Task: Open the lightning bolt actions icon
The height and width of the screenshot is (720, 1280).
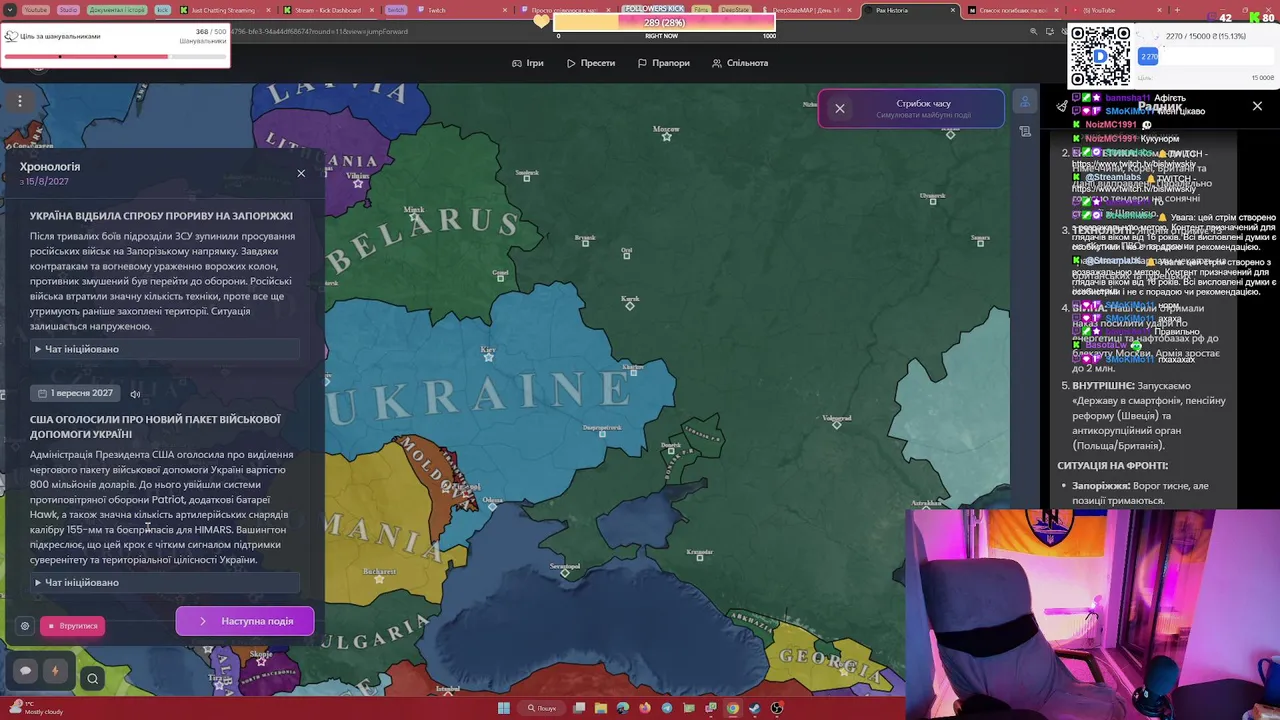Action: pos(55,671)
